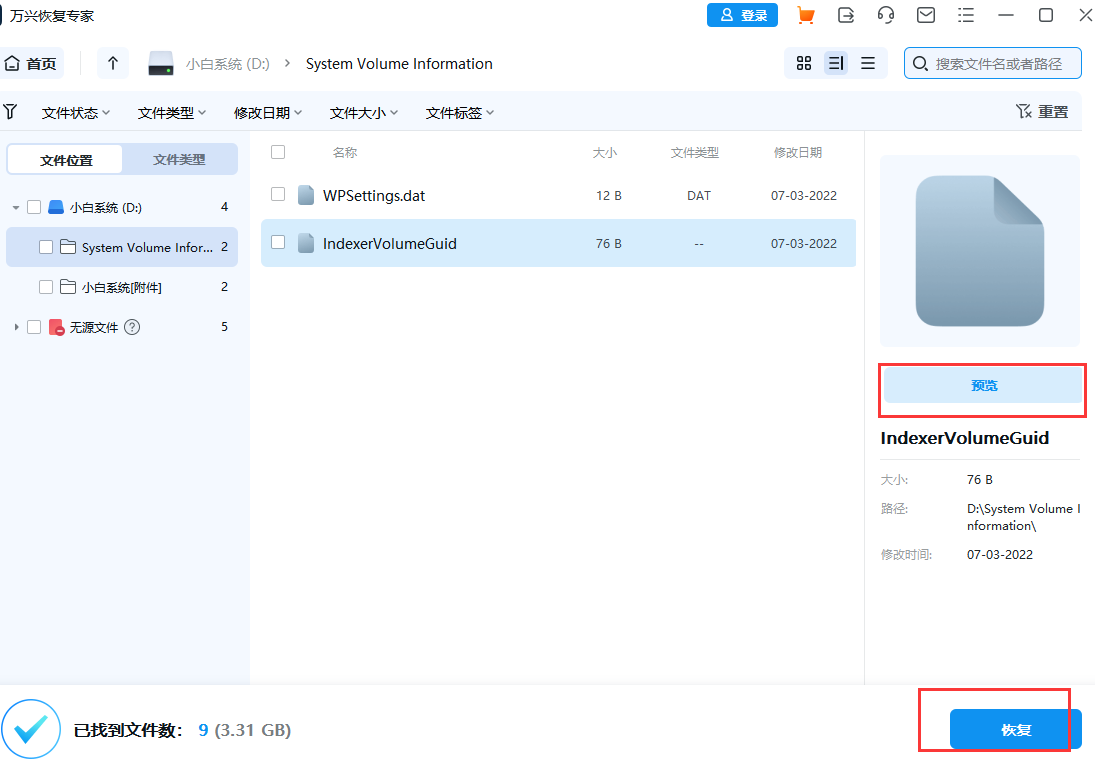Select the IndexerVolumeGuid file name in list
1095x763 pixels.
coord(390,244)
